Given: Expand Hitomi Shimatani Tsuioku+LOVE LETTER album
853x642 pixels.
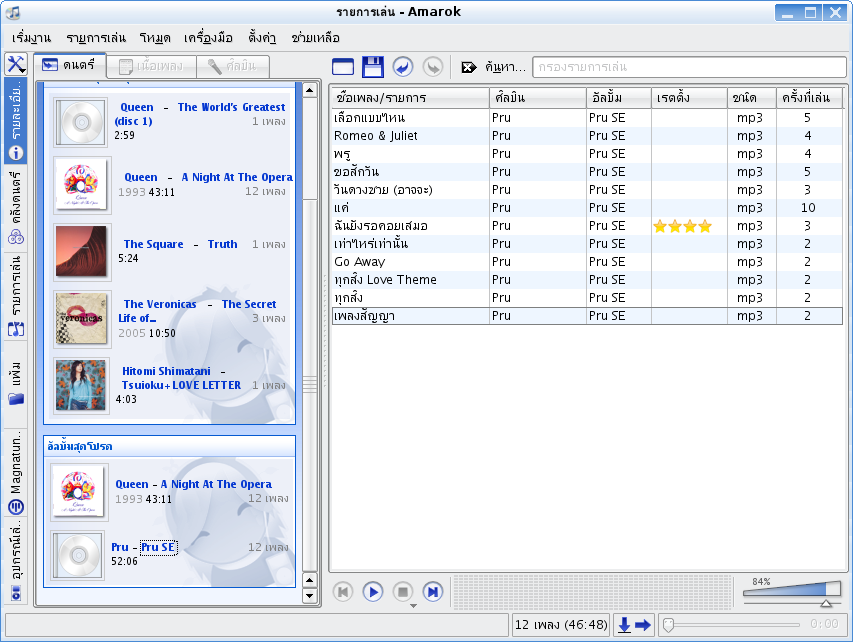Looking at the screenshot, I should (181, 378).
